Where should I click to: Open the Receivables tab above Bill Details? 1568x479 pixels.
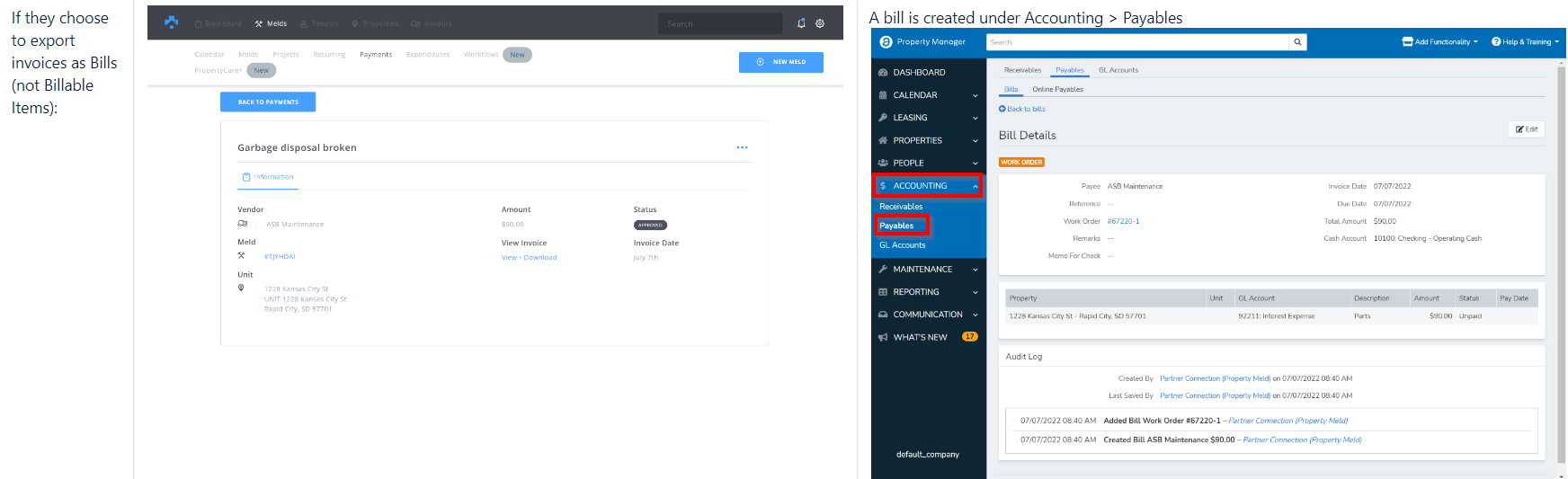1022,70
